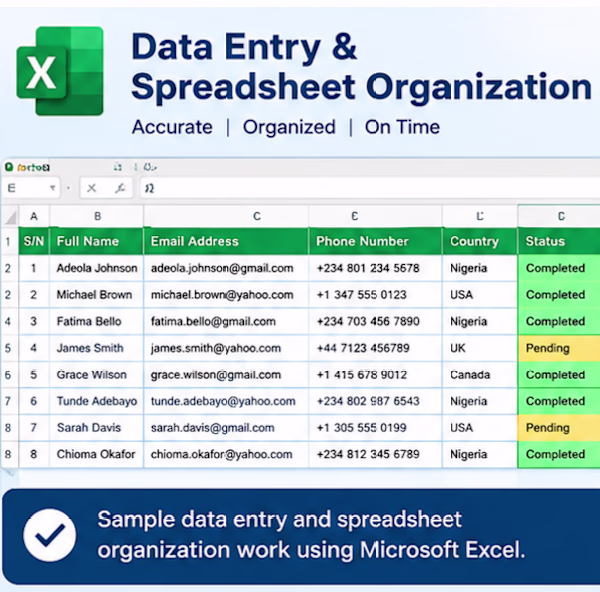
Task: Click the word Accurate in the tagline
Action: pyautogui.click(x=172, y=127)
